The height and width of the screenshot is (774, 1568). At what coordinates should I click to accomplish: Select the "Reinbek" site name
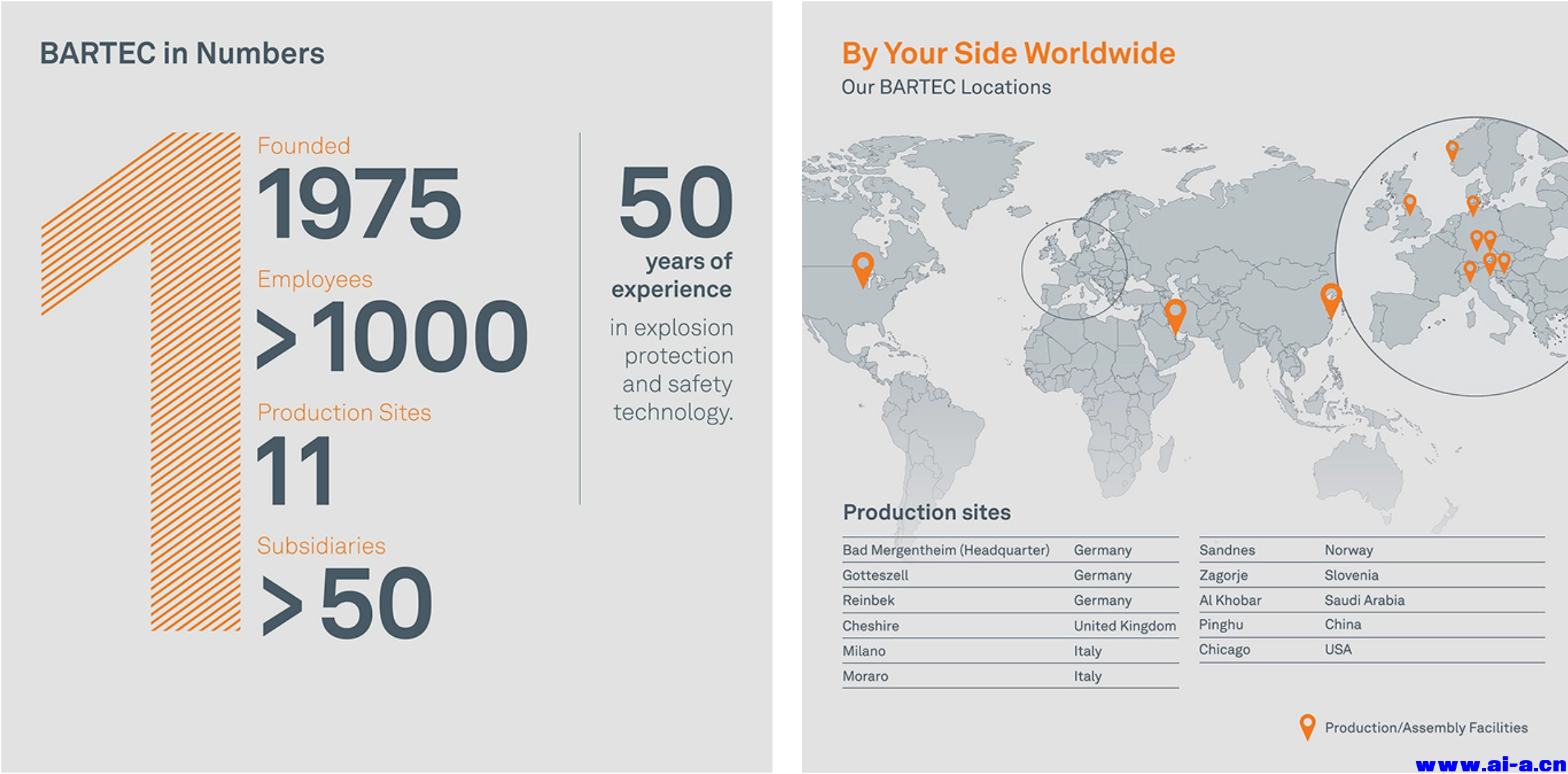868,600
